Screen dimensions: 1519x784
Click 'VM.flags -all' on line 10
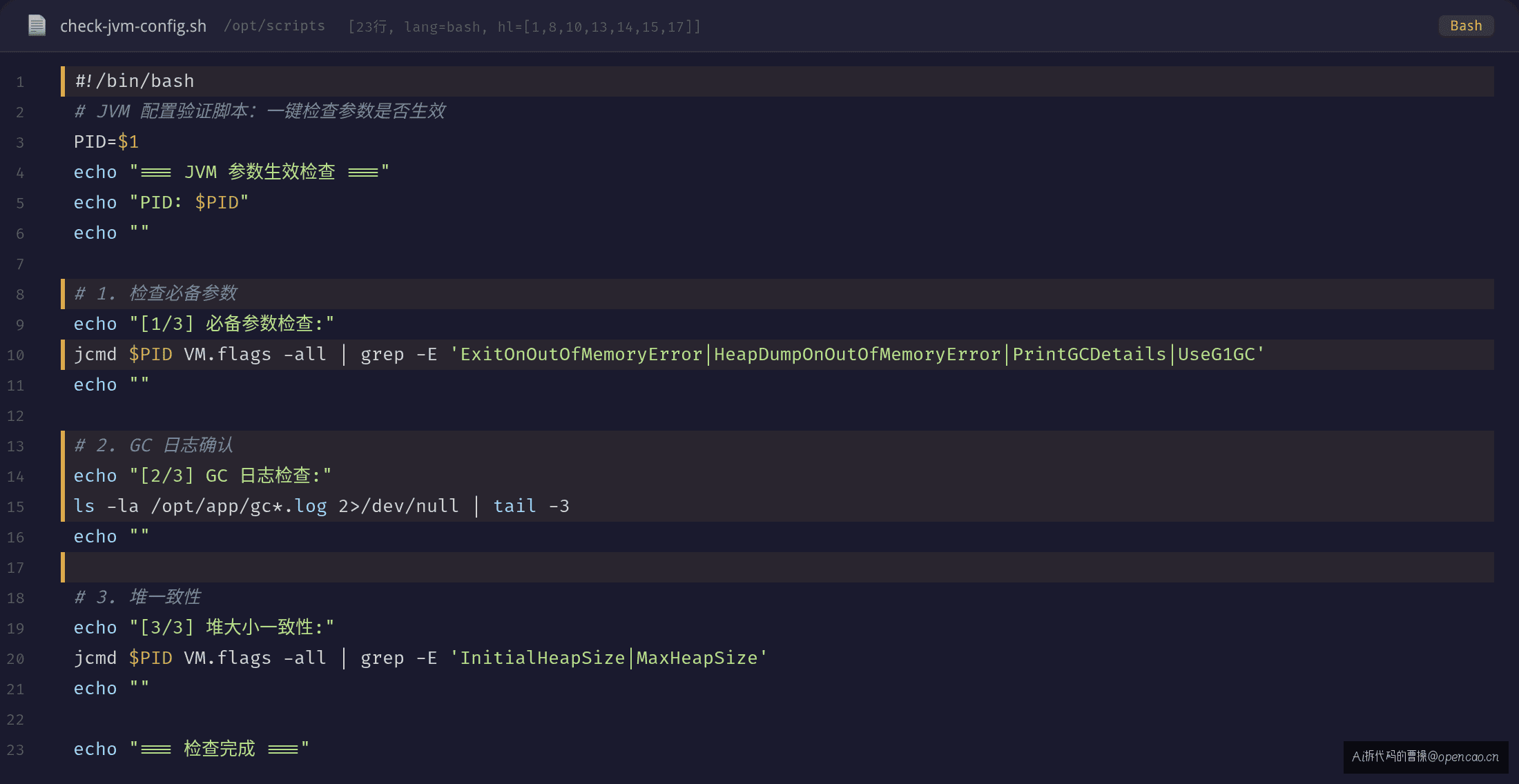255,354
